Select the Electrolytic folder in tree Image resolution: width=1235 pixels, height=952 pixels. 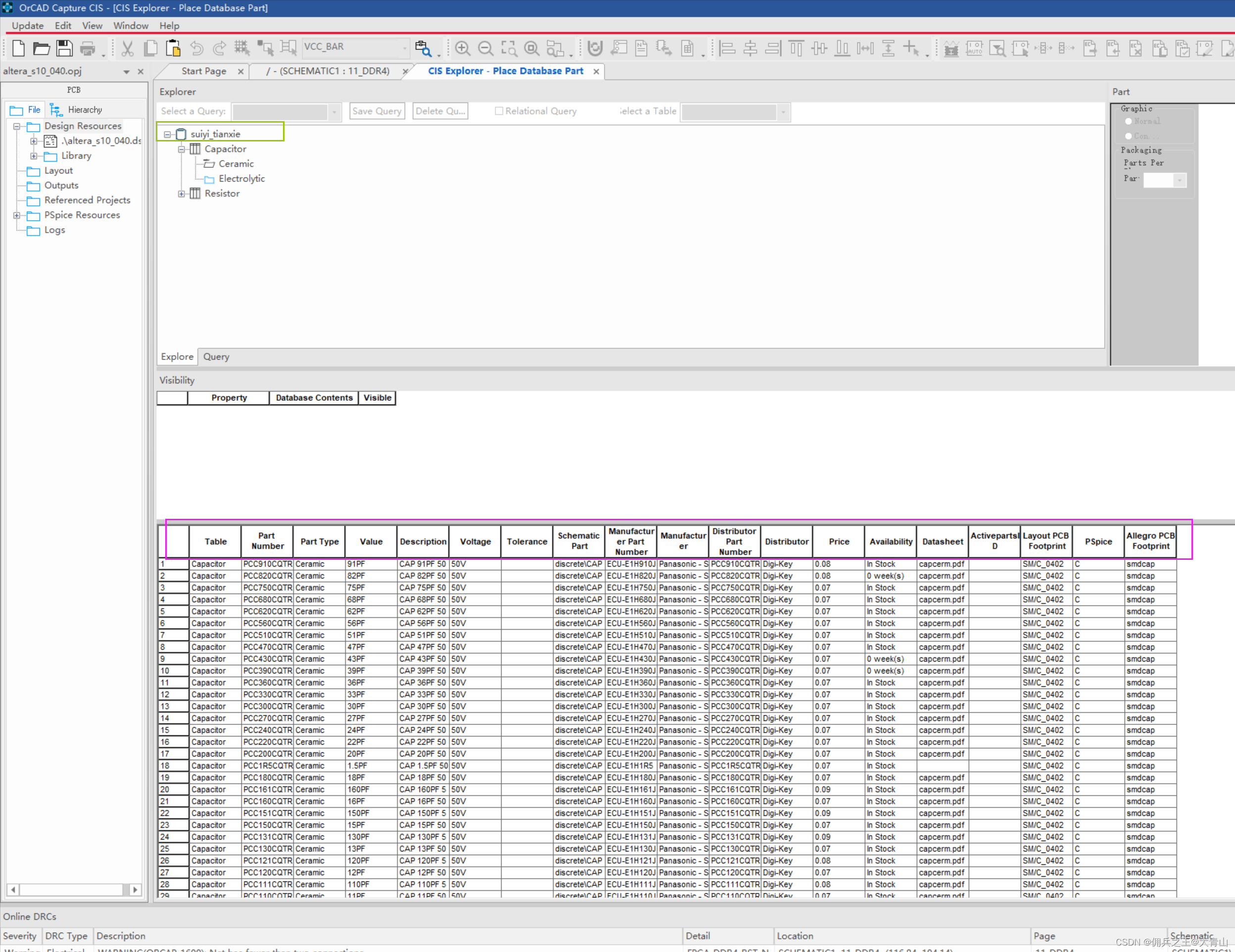click(x=241, y=179)
